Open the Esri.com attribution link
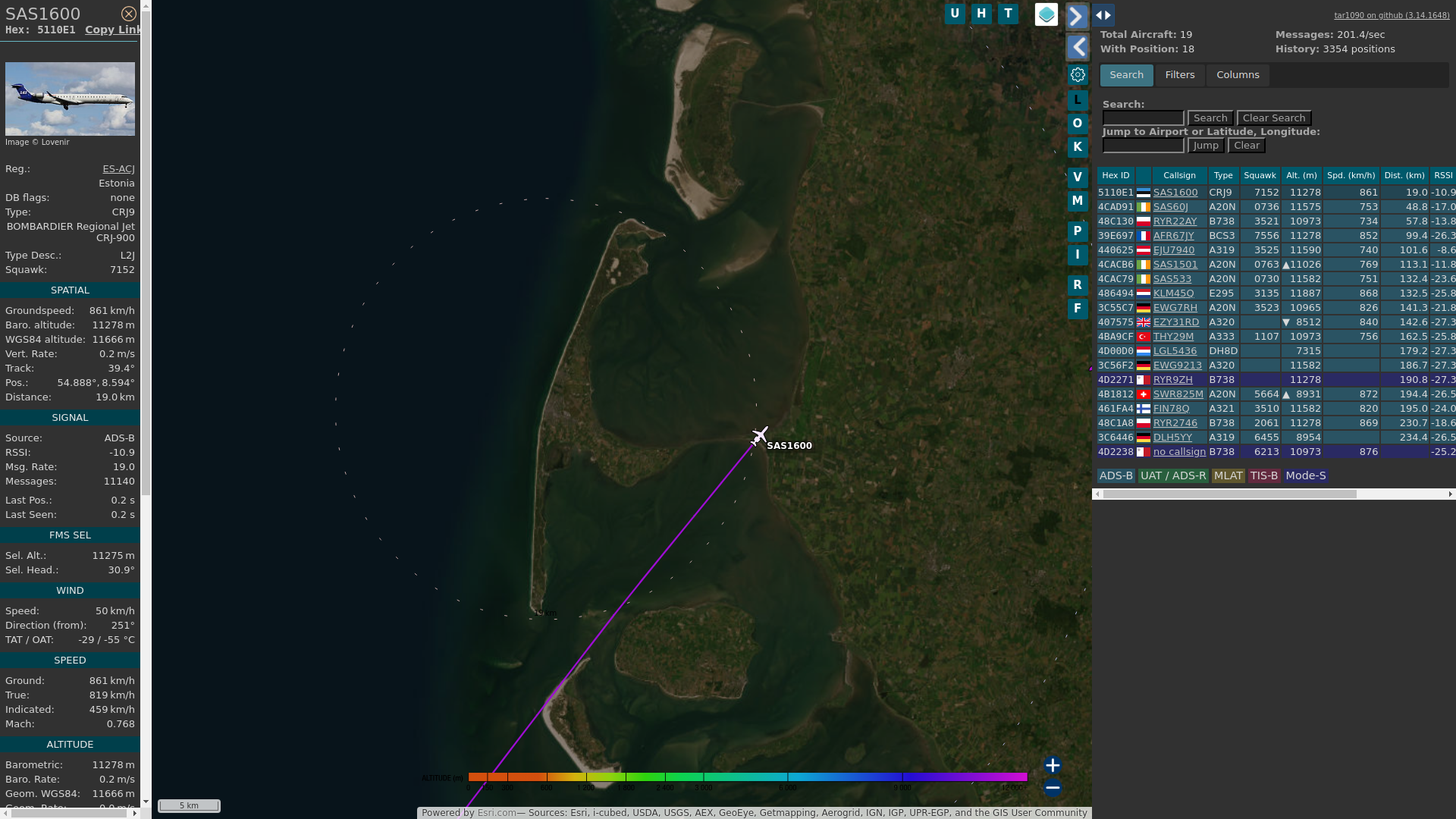 click(x=497, y=813)
